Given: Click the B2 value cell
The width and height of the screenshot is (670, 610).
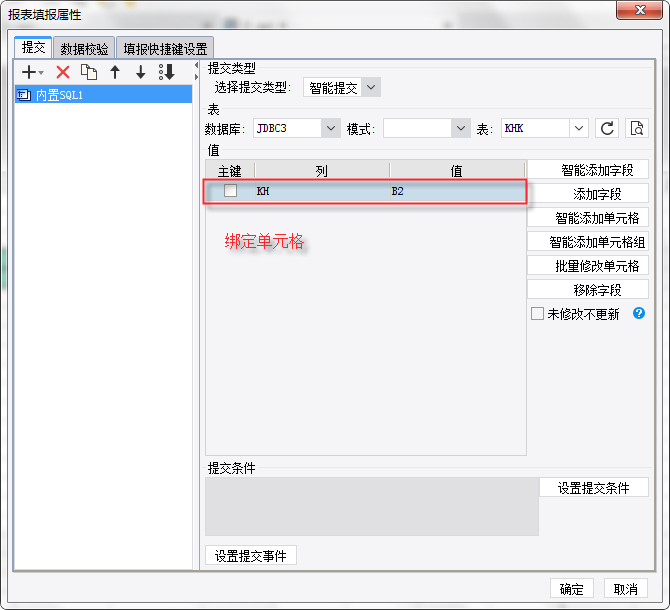Looking at the screenshot, I should (x=457, y=191).
